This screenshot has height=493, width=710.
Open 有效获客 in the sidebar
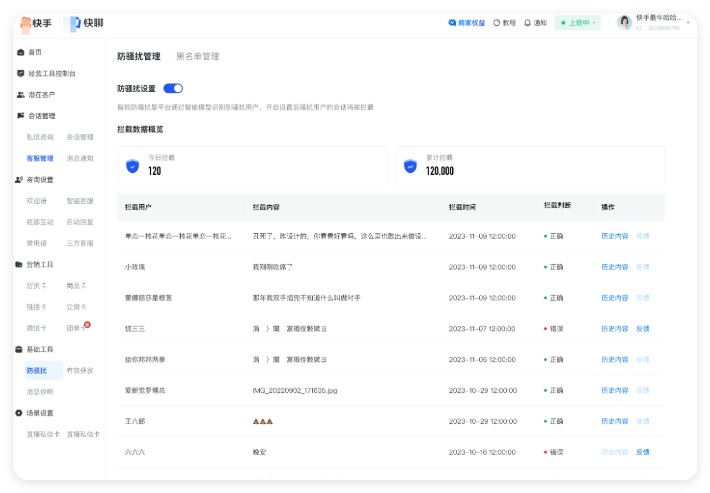[80, 371]
